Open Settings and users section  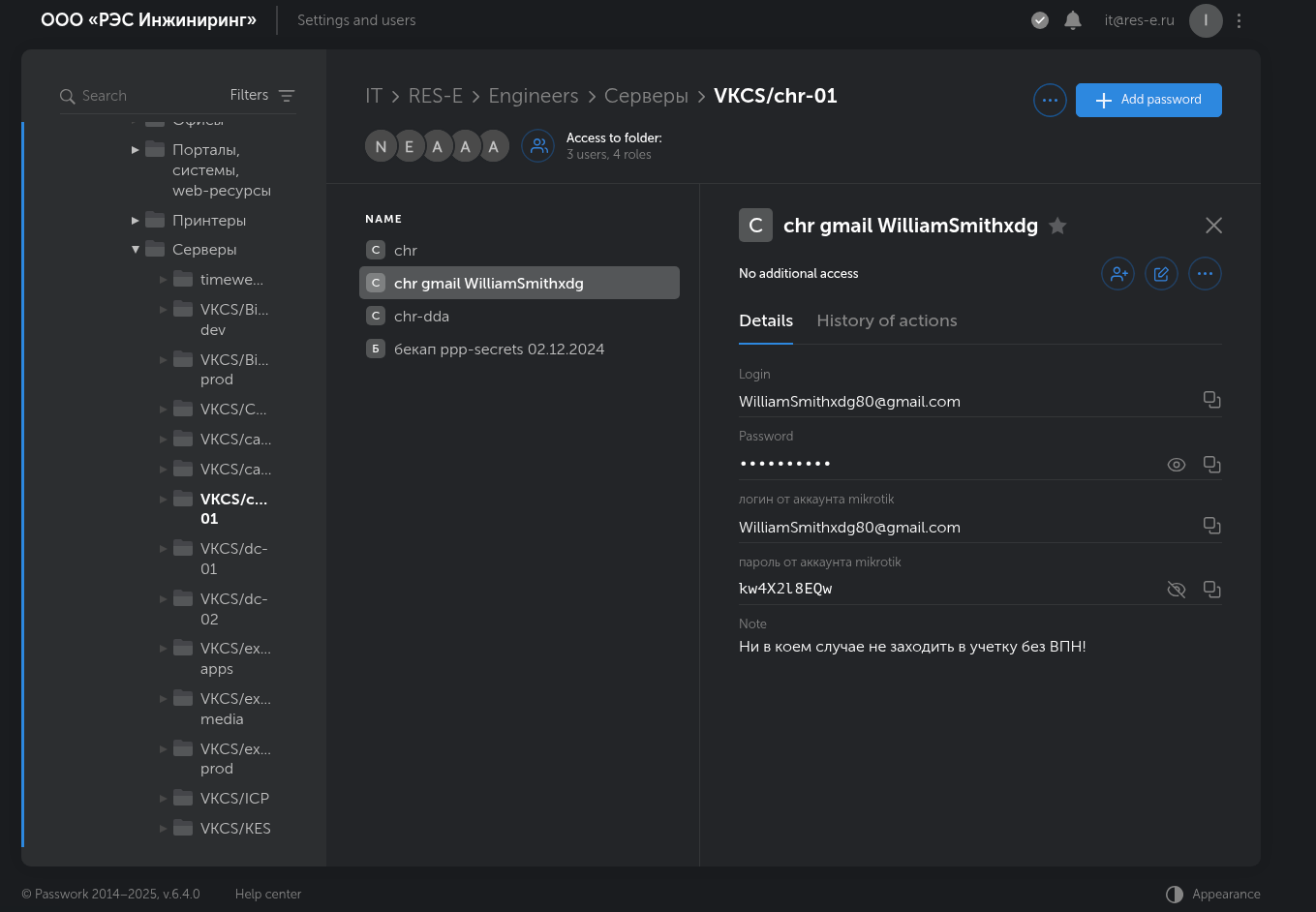pyautogui.click(x=356, y=20)
